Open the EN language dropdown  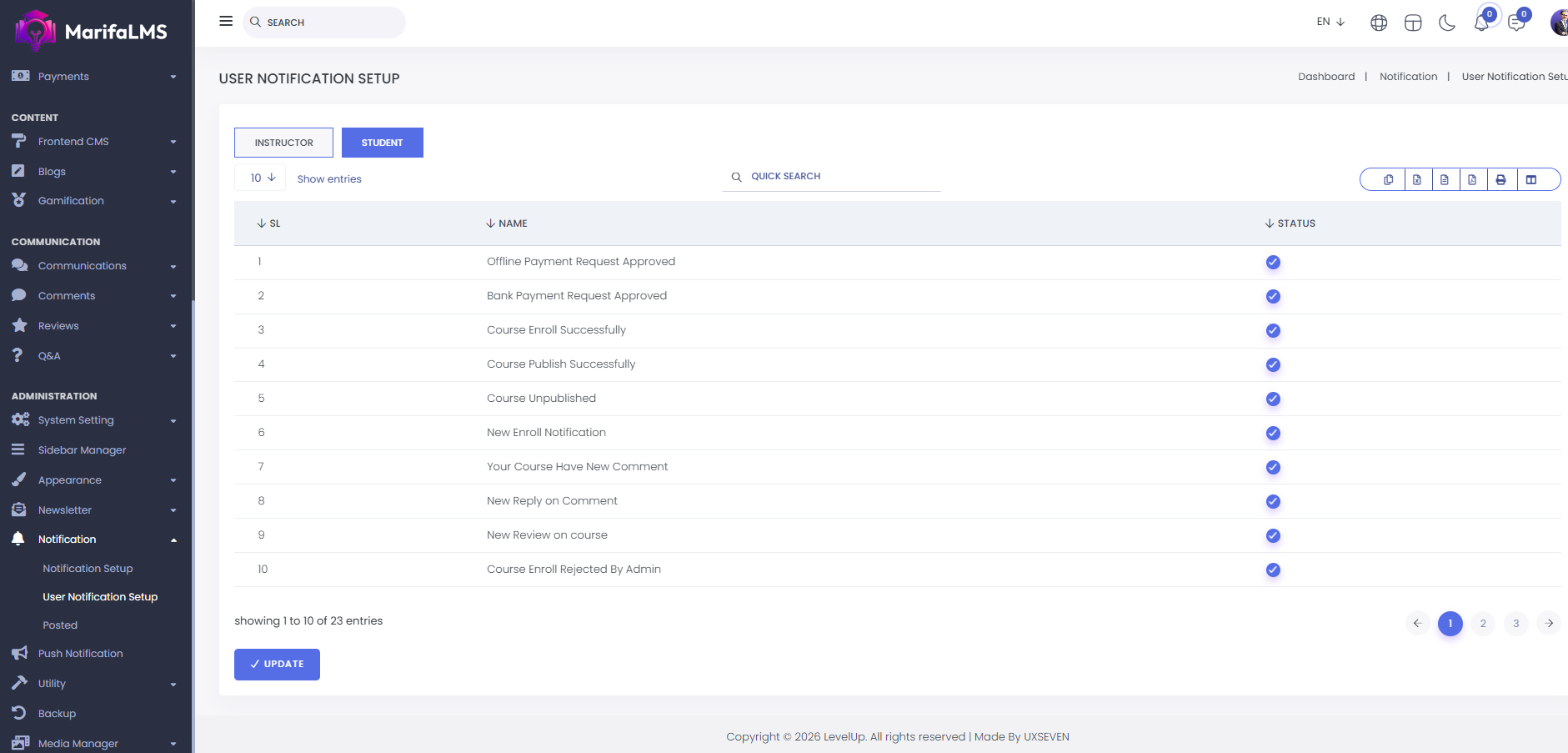(1330, 22)
